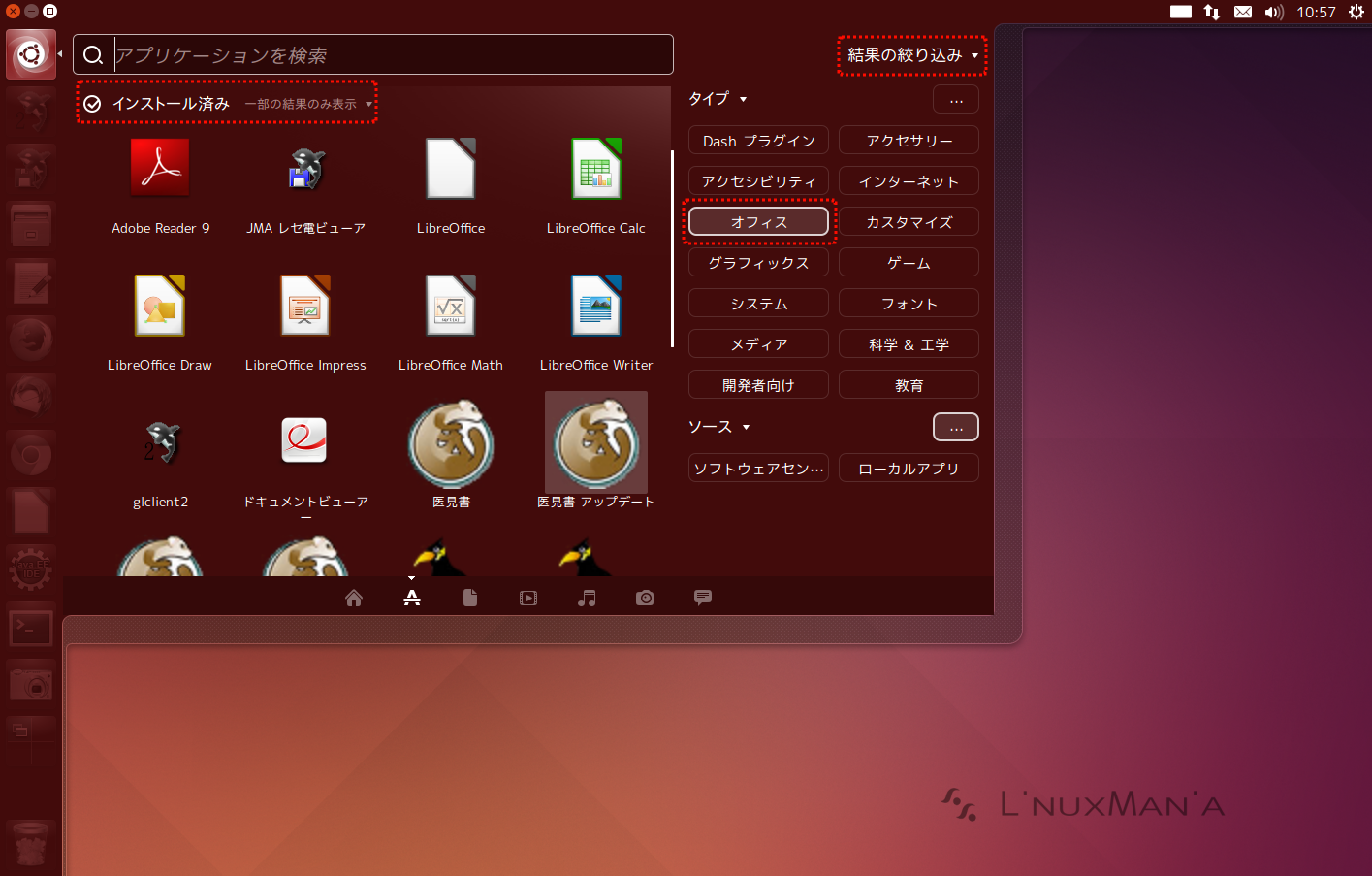This screenshot has height=876, width=1372.
Task: Open the file manager from the launcher
Action: [x=31, y=226]
